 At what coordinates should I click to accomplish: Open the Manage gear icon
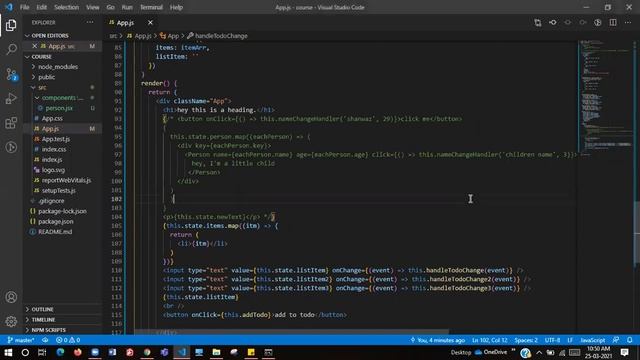[11, 321]
